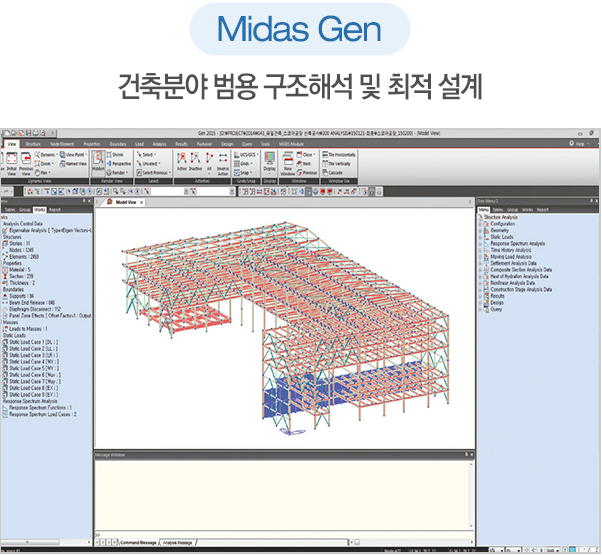Open the Zoom dropdown
The height and width of the screenshot is (556, 602).
[x=44, y=164]
